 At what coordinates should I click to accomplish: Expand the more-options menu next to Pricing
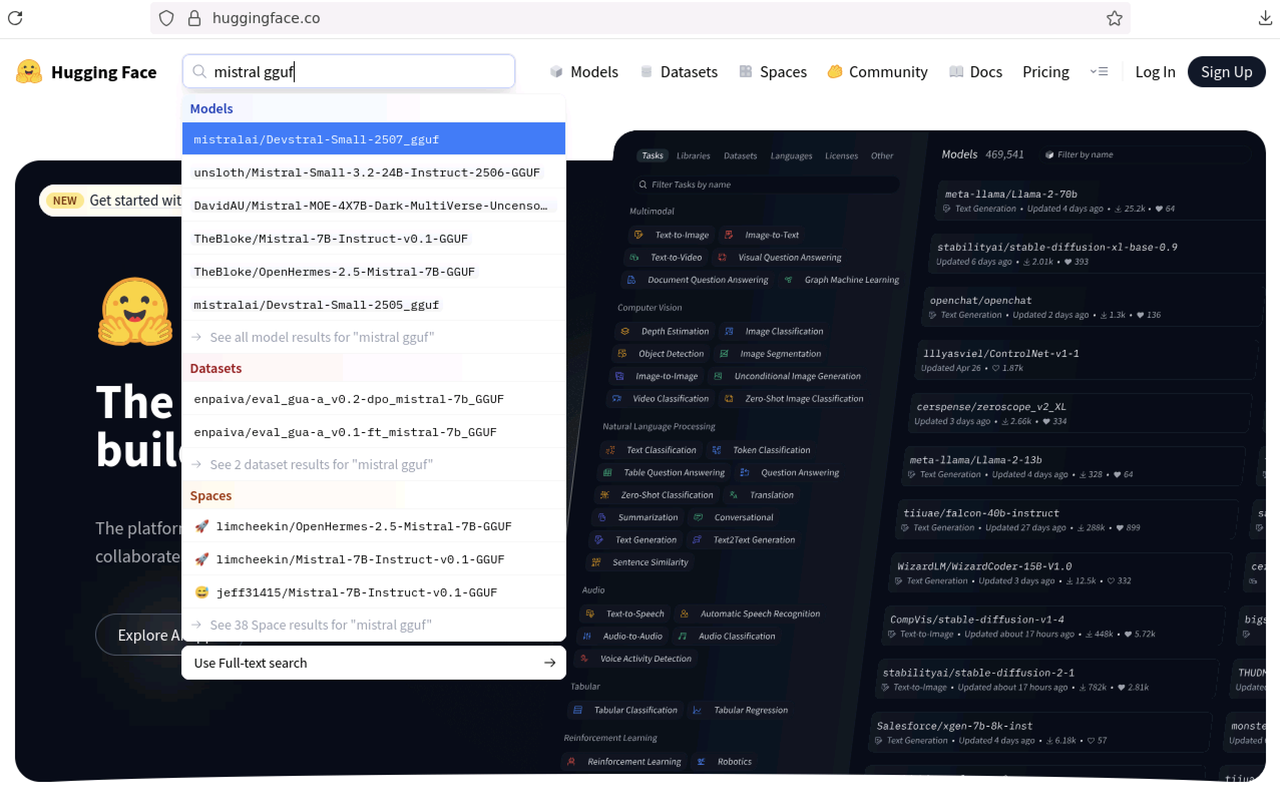click(x=1099, y=72)
